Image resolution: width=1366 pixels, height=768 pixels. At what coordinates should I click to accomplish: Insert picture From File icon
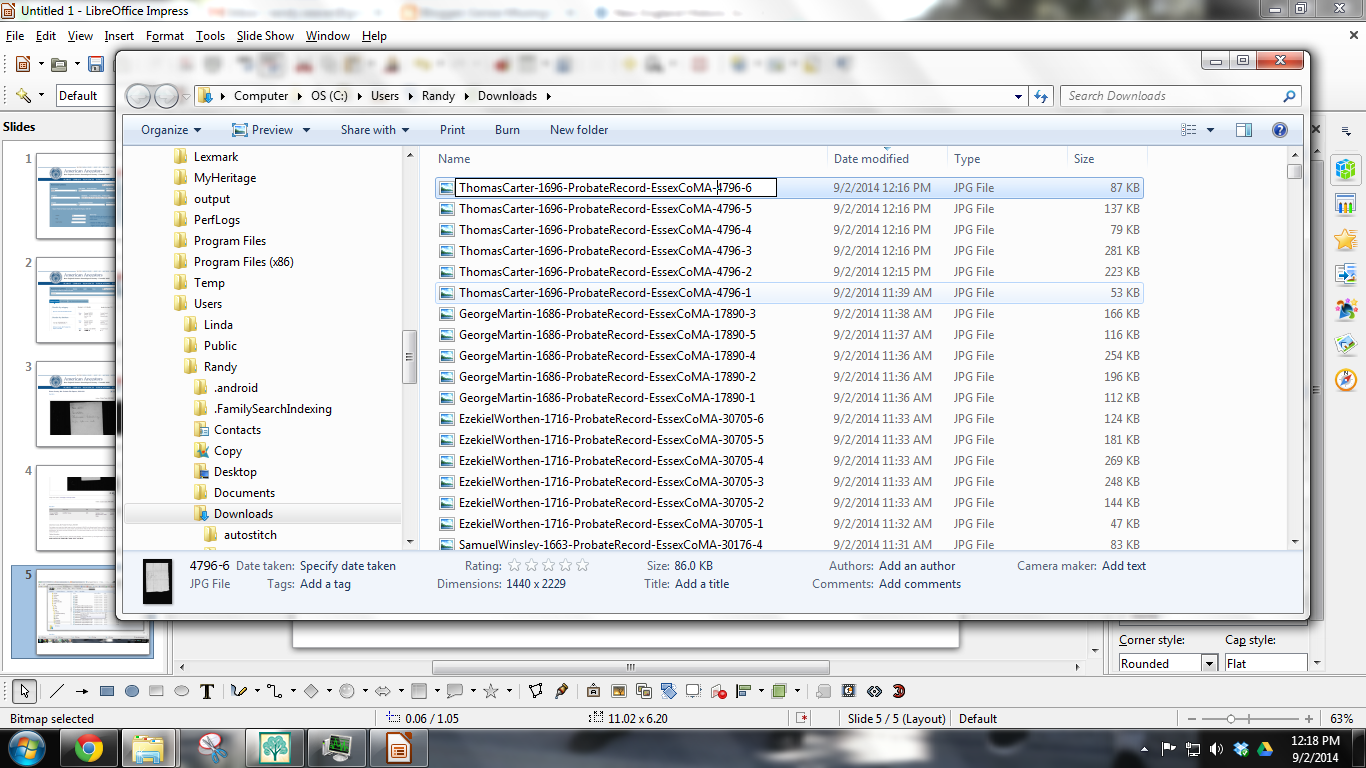pos(619,690)
